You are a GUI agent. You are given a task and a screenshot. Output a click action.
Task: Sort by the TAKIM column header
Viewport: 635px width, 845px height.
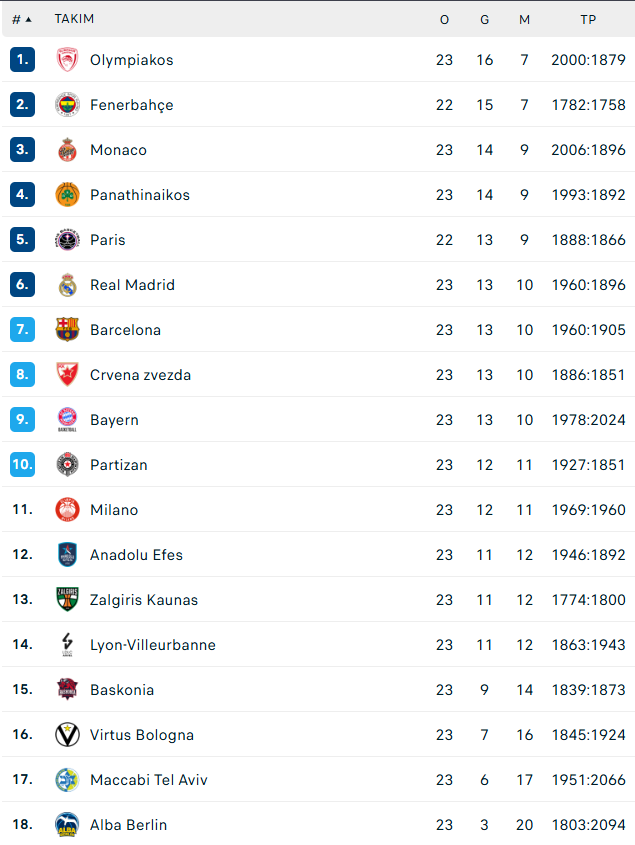pos(74,19)
